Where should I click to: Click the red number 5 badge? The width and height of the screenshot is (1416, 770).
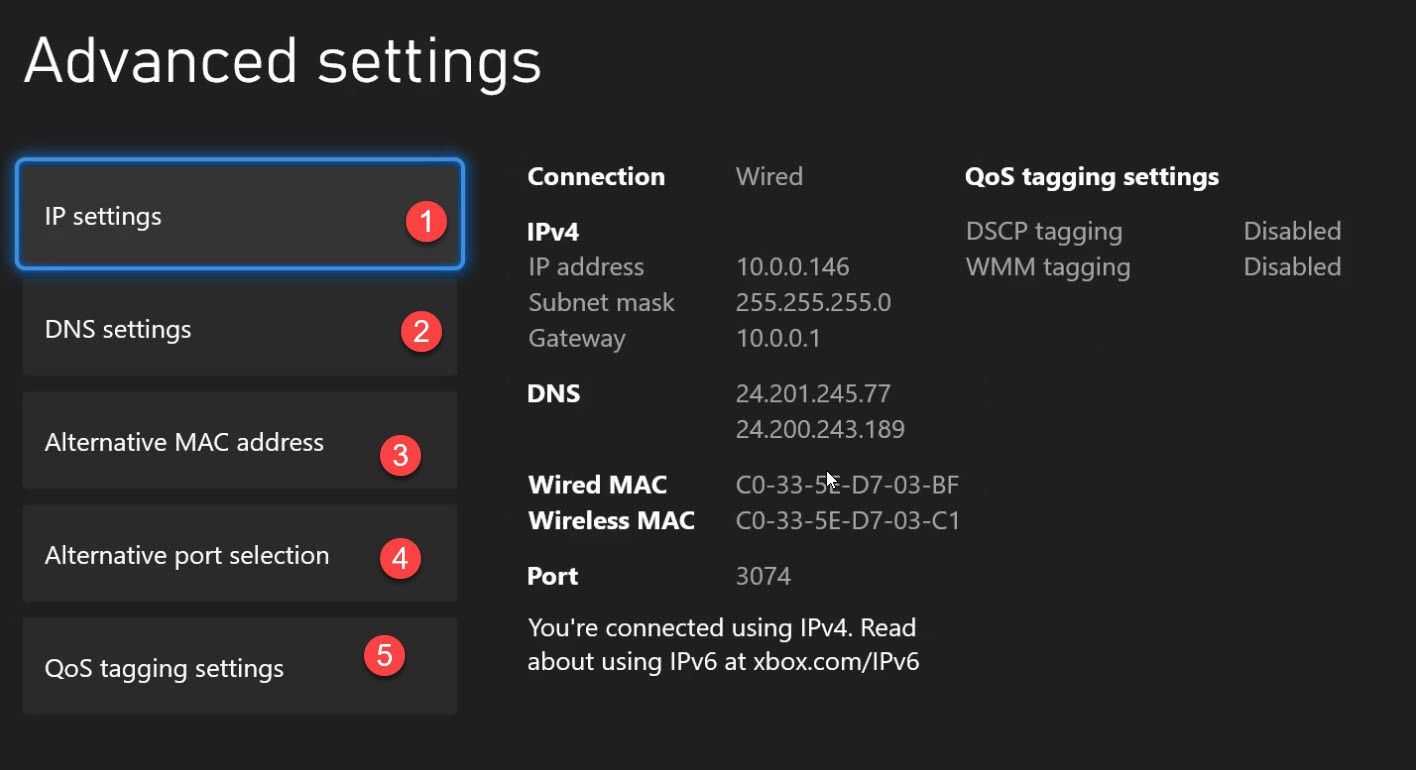(384, 656)
